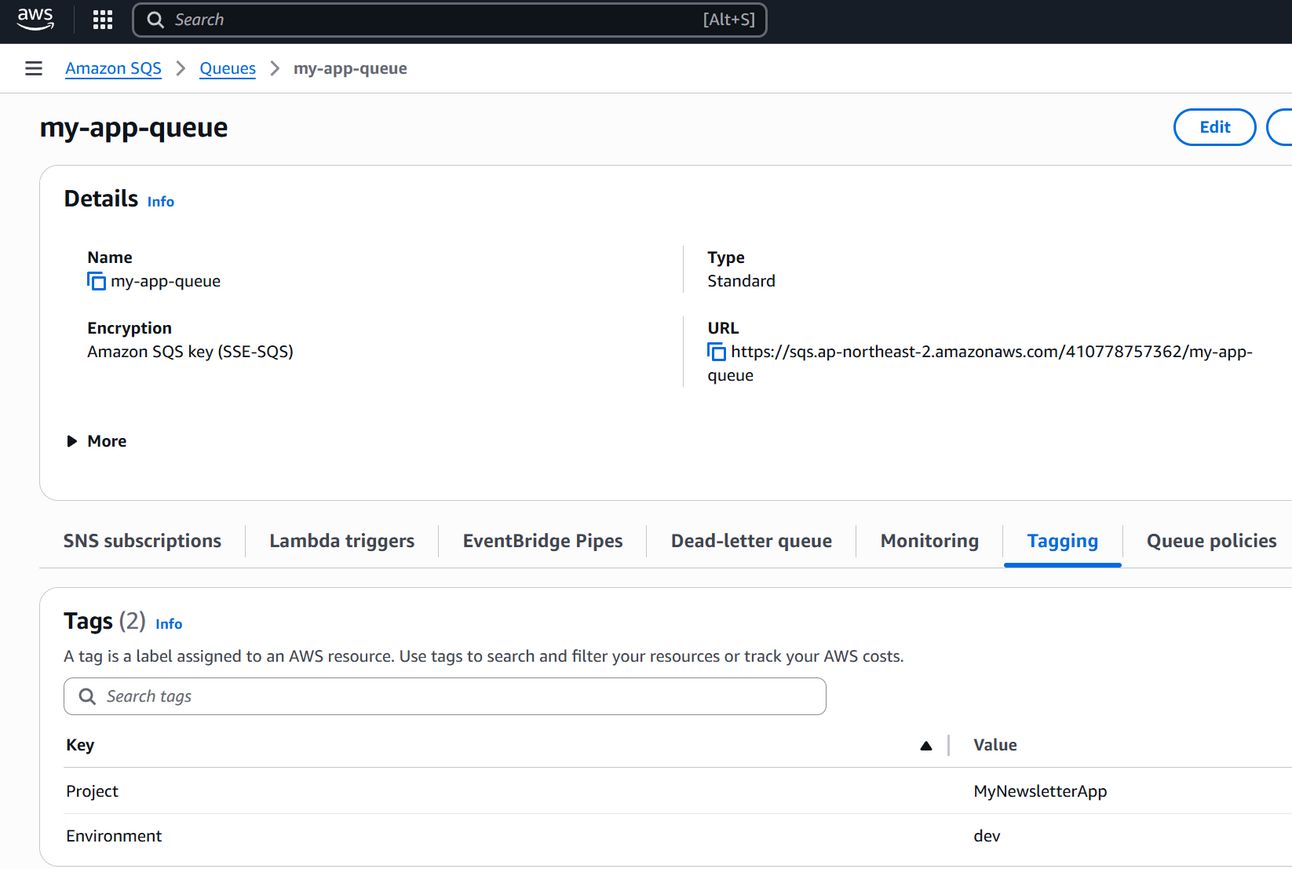Click the Value column header
This screenshot has height=869, width=1292.
[x=995, y=745]
